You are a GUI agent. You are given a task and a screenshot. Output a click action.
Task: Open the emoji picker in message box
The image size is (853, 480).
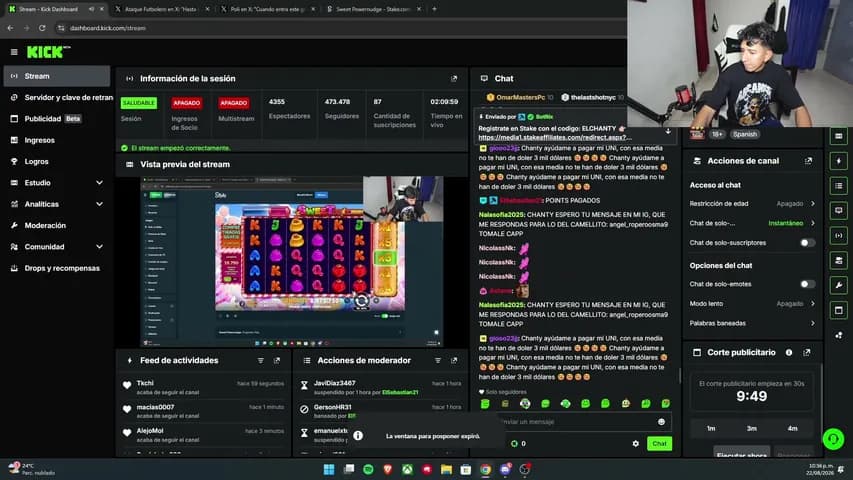[661, 422]
